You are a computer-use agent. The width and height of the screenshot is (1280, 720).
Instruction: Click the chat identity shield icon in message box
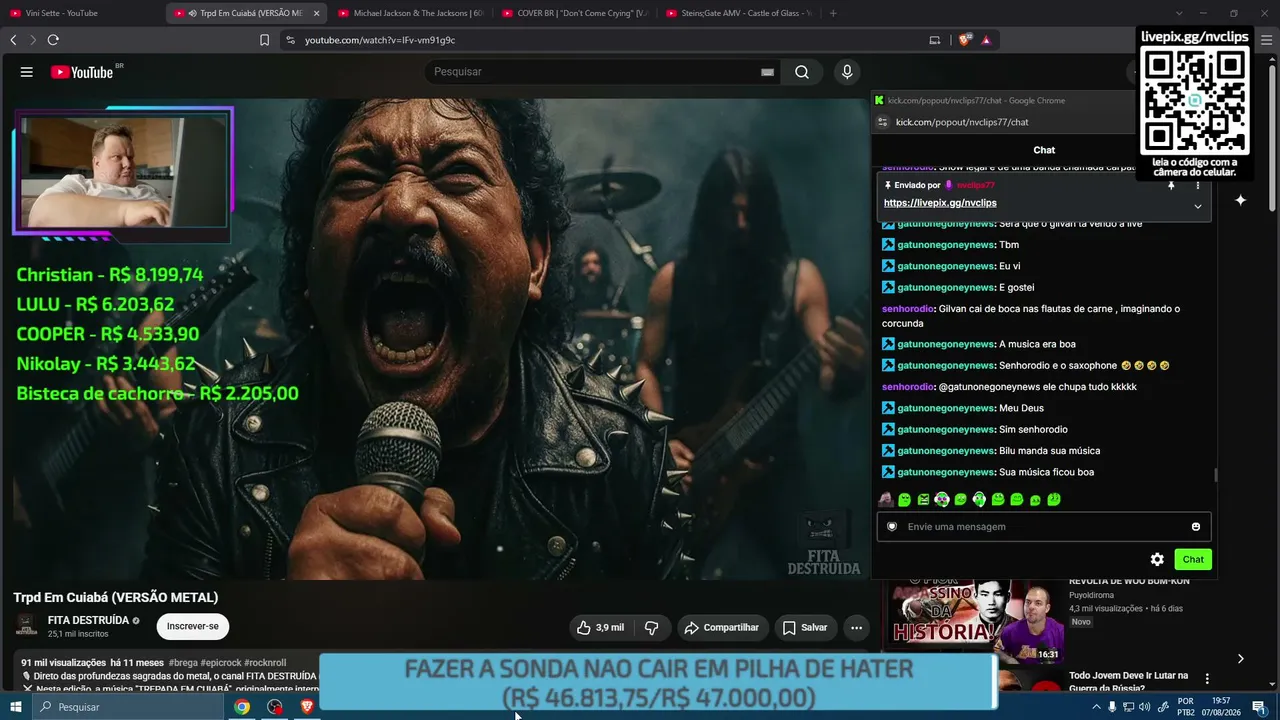pos(892,527)
